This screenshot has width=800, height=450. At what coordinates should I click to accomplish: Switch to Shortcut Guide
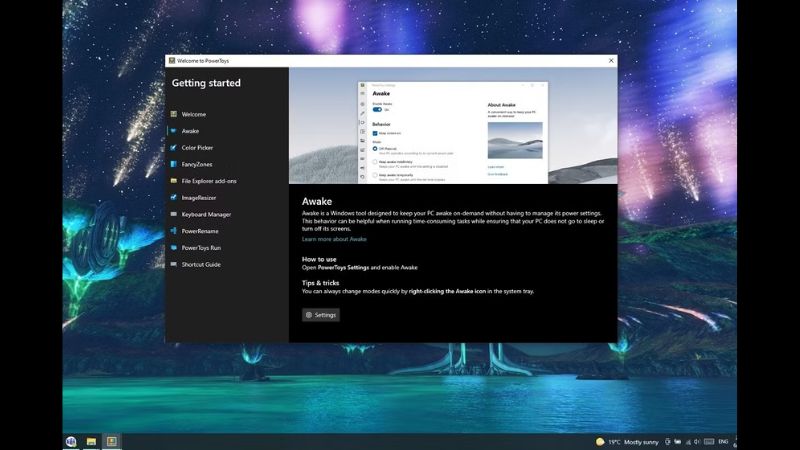(200, 264)
